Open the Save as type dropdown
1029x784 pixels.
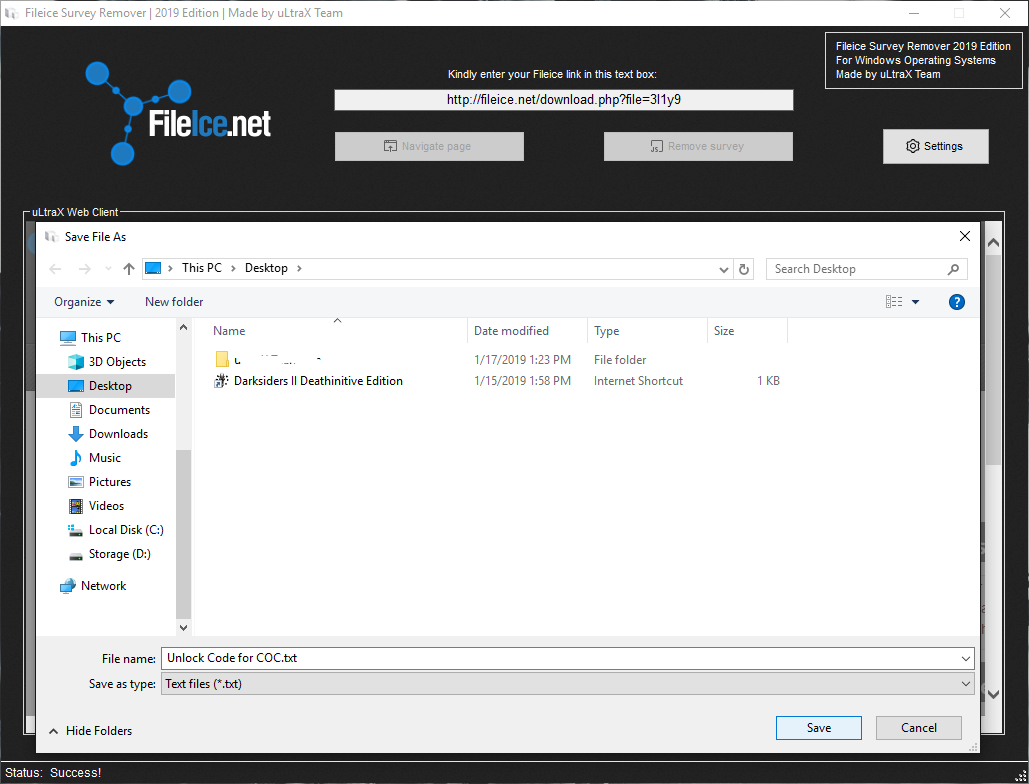click(x=964, y=683)
